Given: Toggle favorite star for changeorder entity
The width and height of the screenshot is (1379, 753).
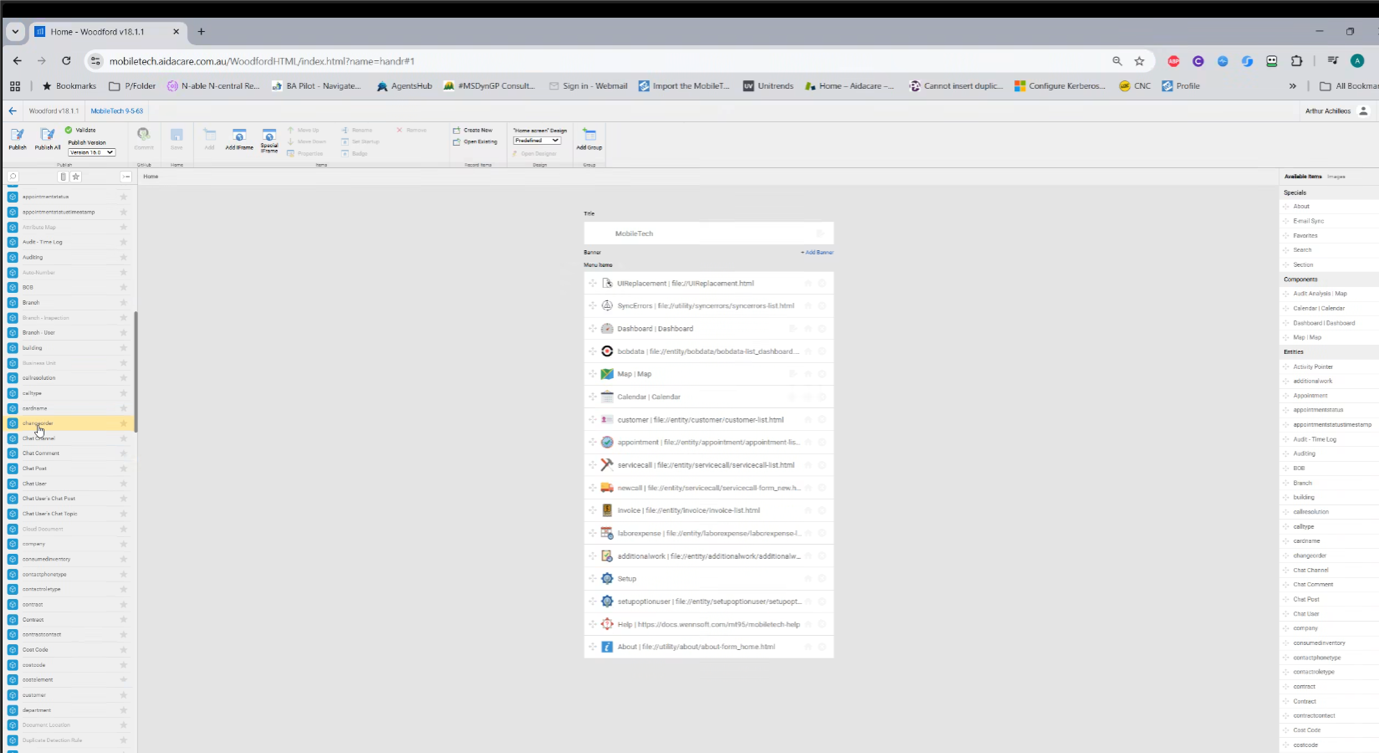Looking at the screenshot, I should click(x=124, y=423).
